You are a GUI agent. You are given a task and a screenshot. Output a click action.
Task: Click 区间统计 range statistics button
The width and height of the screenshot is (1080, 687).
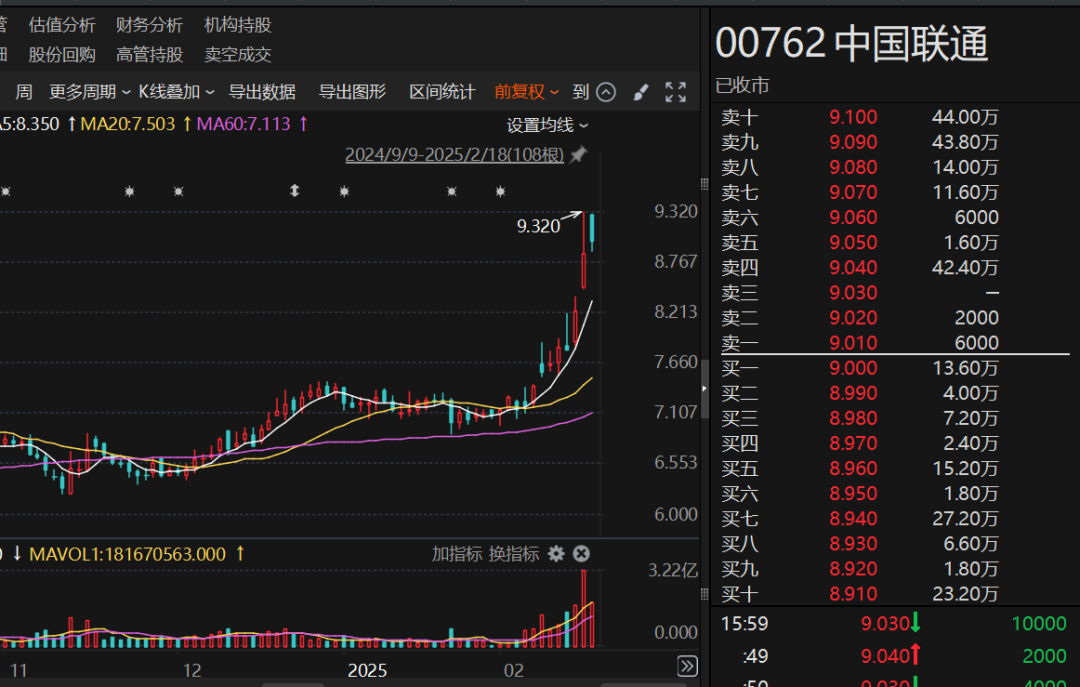pos(442,92)
